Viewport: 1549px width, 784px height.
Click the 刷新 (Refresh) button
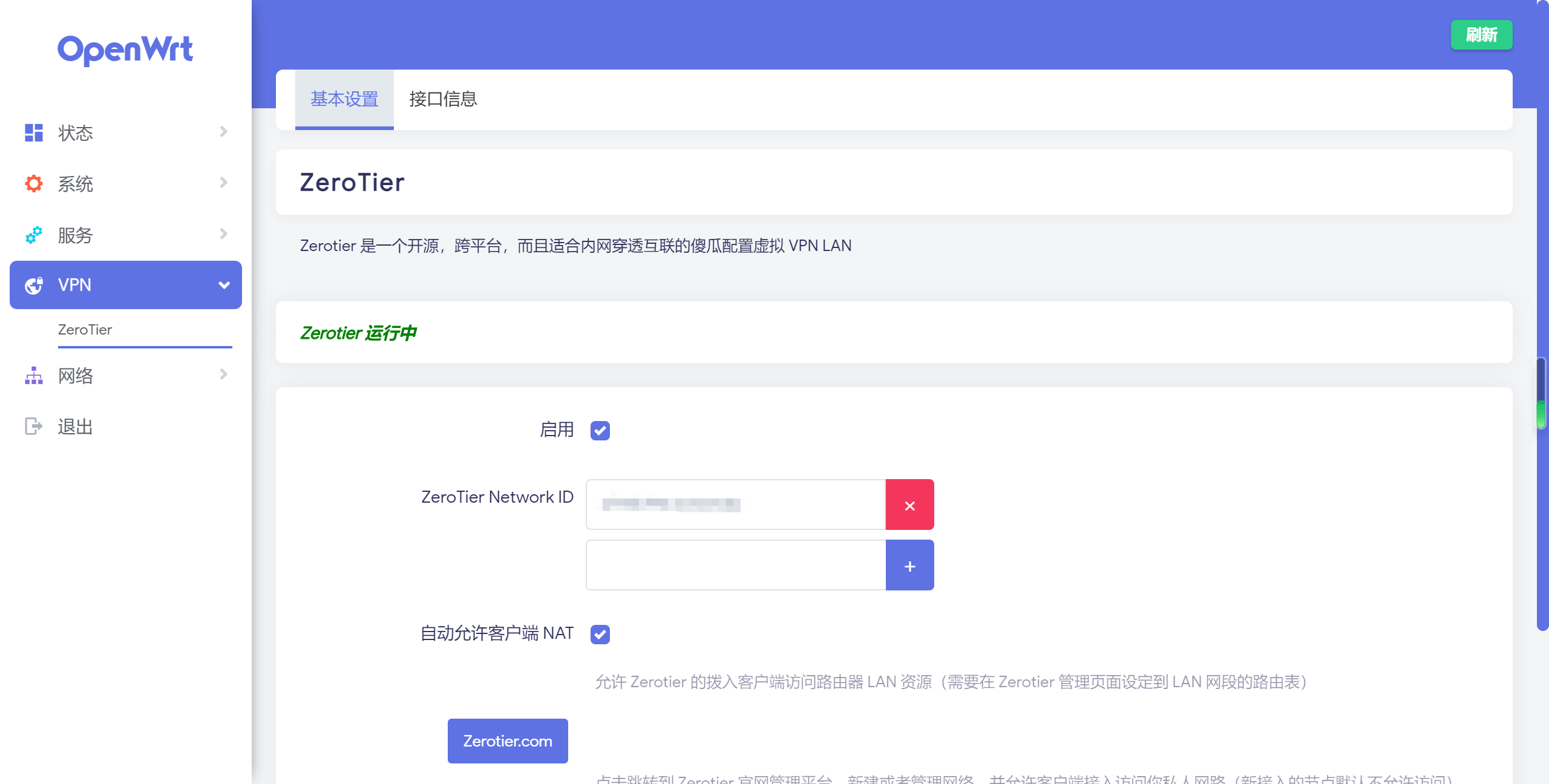(x=1481, y=34)
